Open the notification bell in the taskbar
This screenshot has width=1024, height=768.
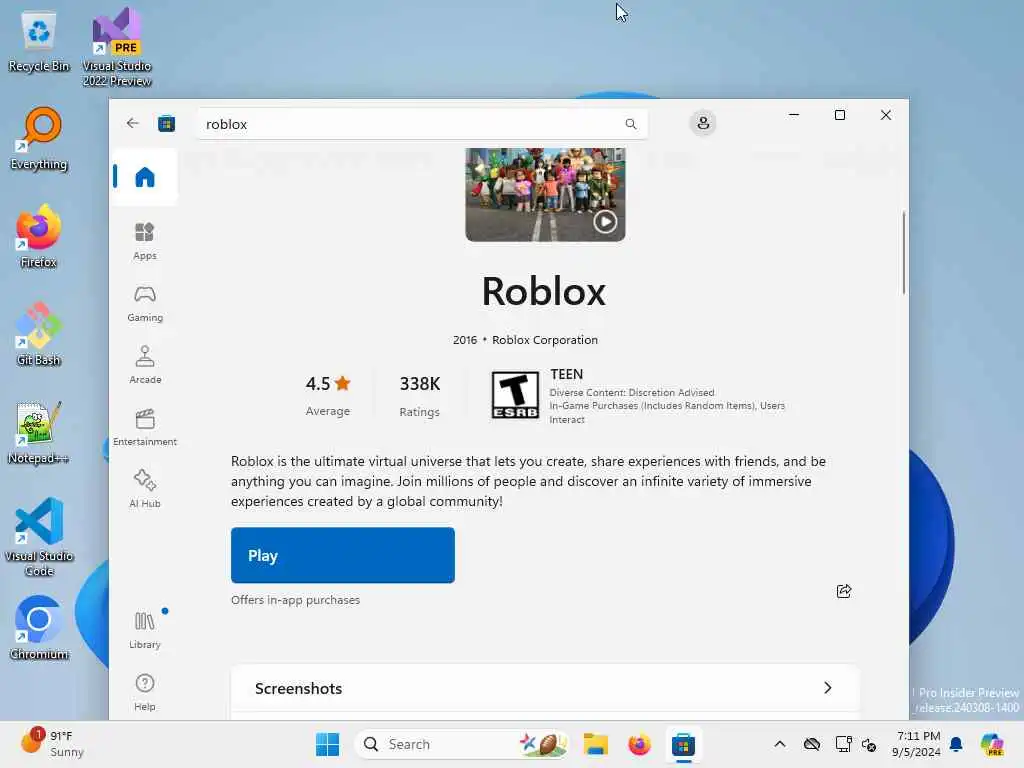[x=956, y=744]
